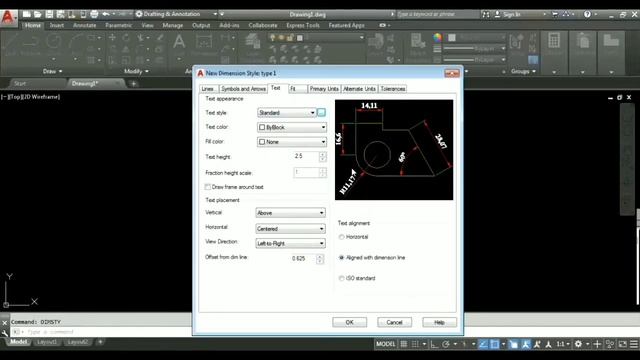The width and height of the screenshot is (640, 360).
Task: Click Cancel in New Dimension Style dialog
Action: [394, 322]
